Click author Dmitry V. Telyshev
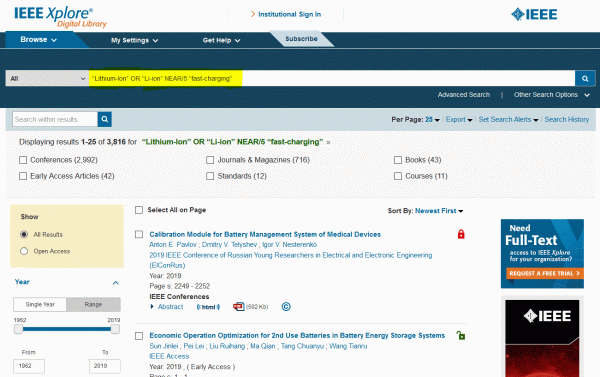This screenshot has height=377, width=600. pos(229,245)
